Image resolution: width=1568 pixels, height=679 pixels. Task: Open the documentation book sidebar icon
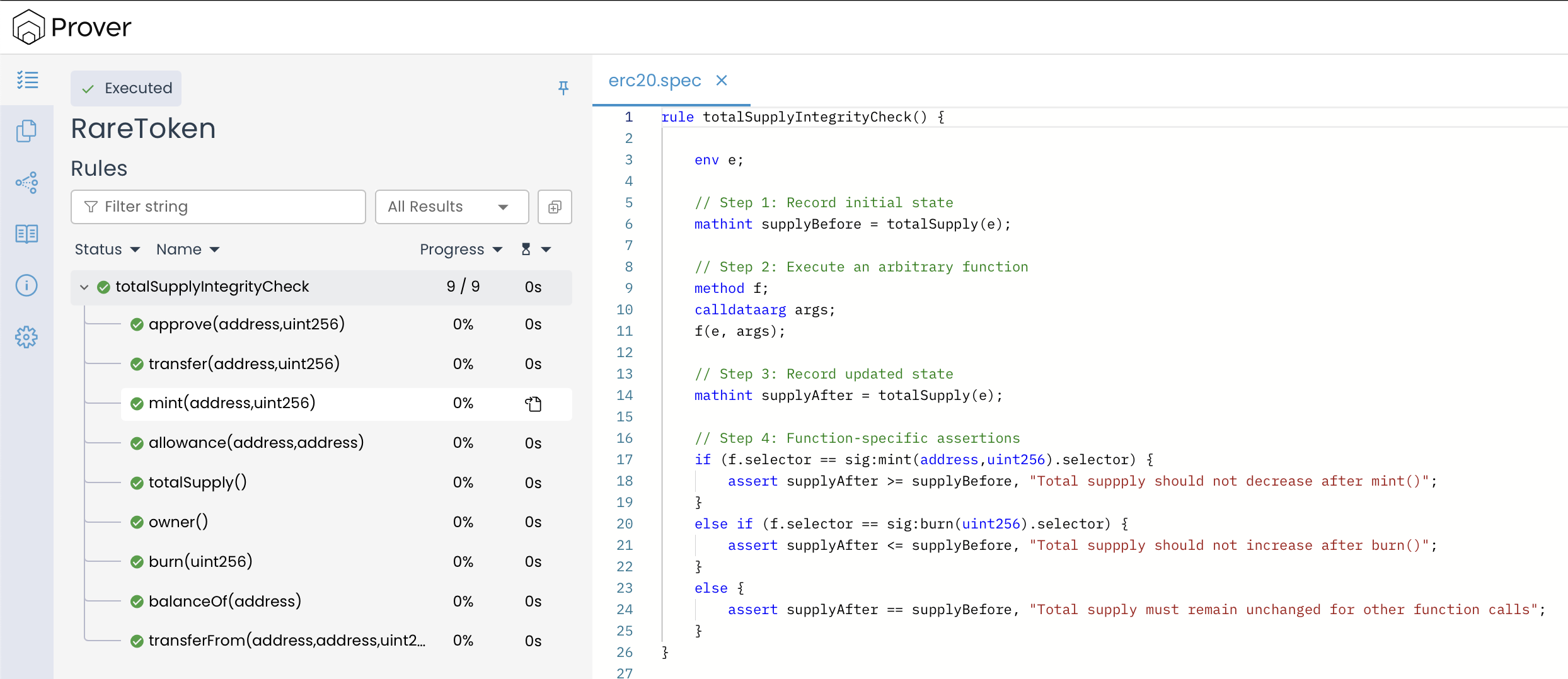[x=26, y=234]
